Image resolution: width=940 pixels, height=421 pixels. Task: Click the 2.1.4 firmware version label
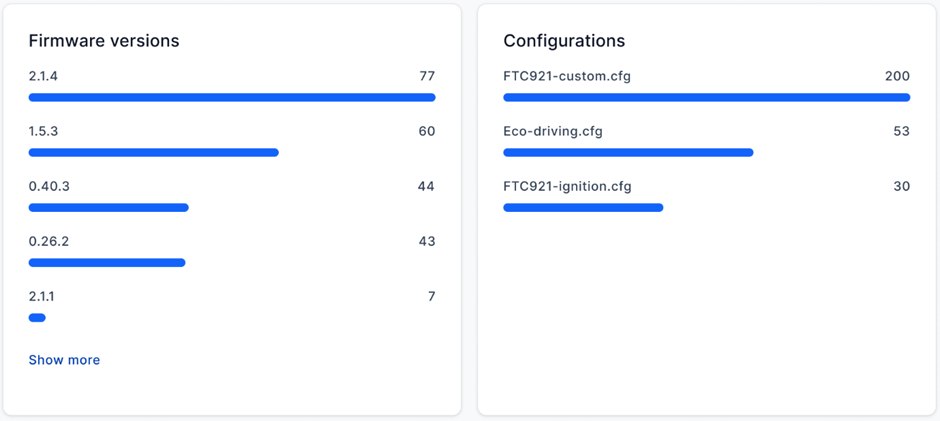pos(43,76)
